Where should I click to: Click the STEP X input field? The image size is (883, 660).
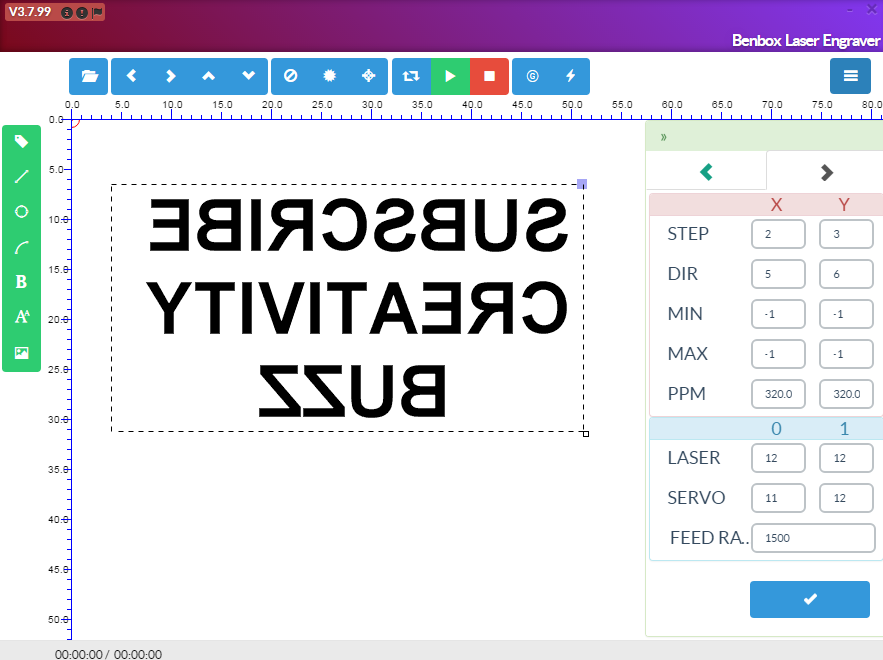pyautogui.click(x=778, y=234)
